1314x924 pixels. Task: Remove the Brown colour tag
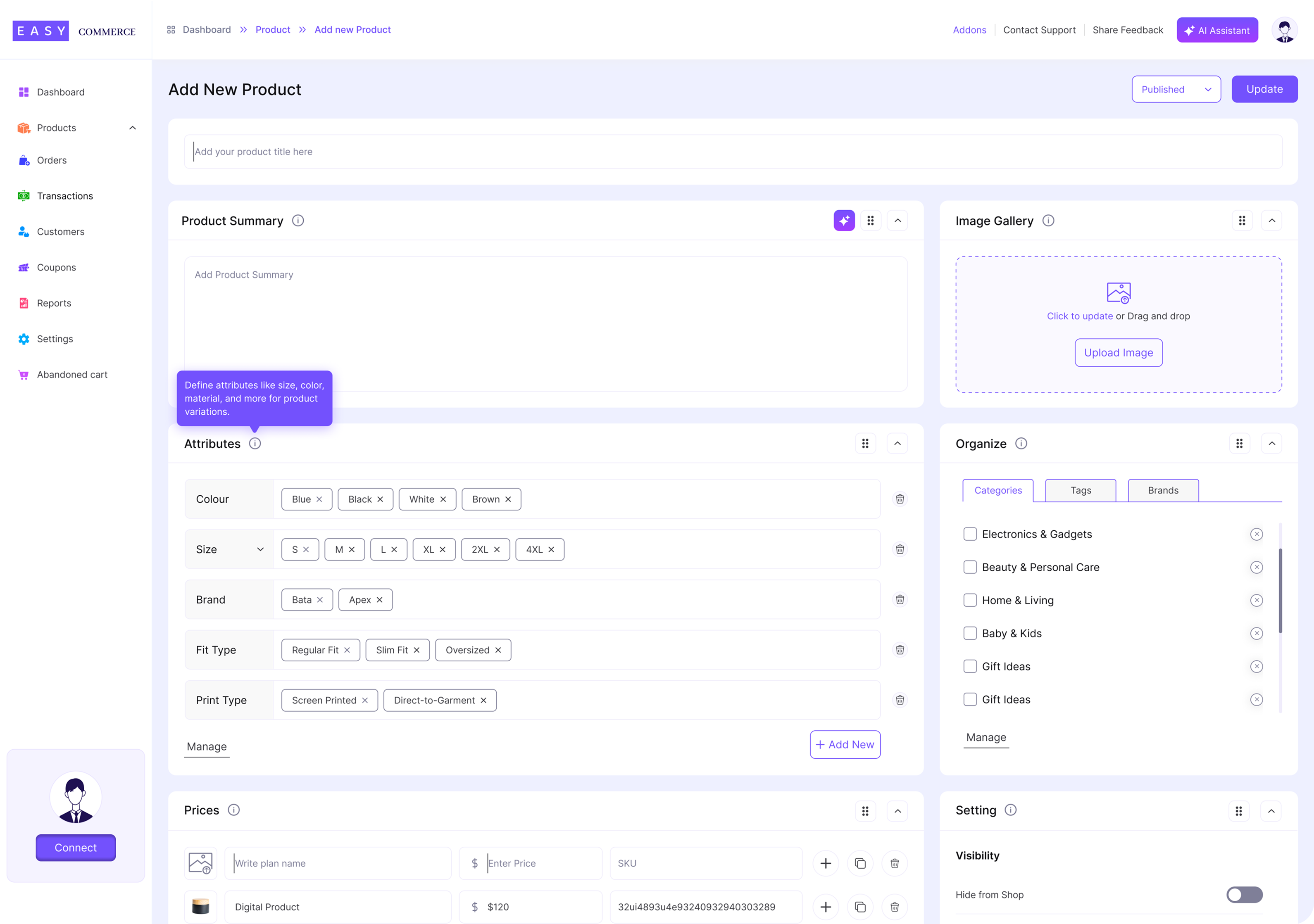pyautogui.click(x=508, y=499)
